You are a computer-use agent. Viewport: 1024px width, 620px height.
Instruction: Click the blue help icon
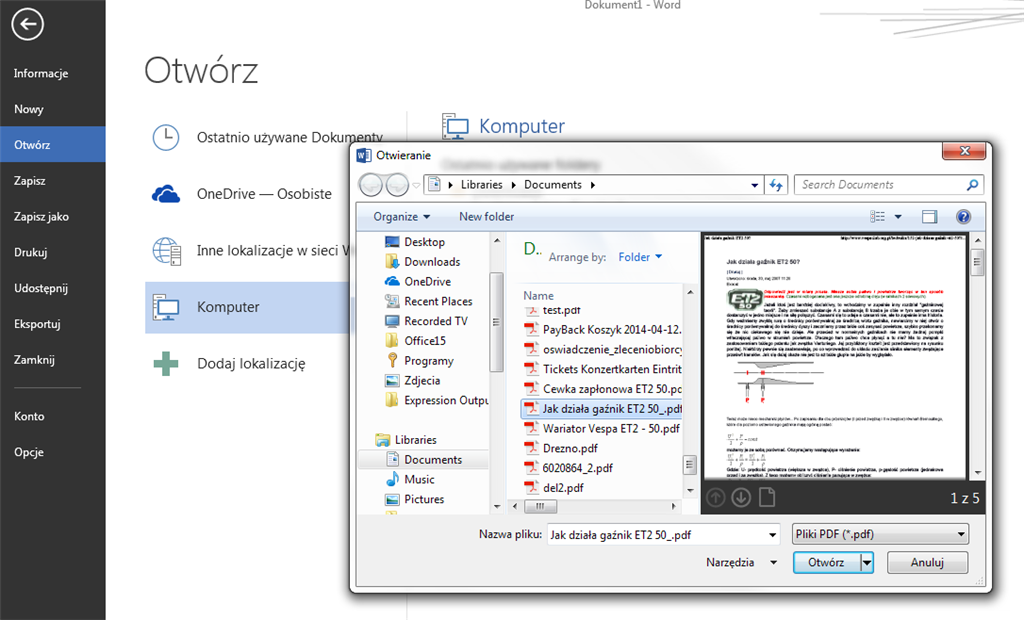coord(963,216)
